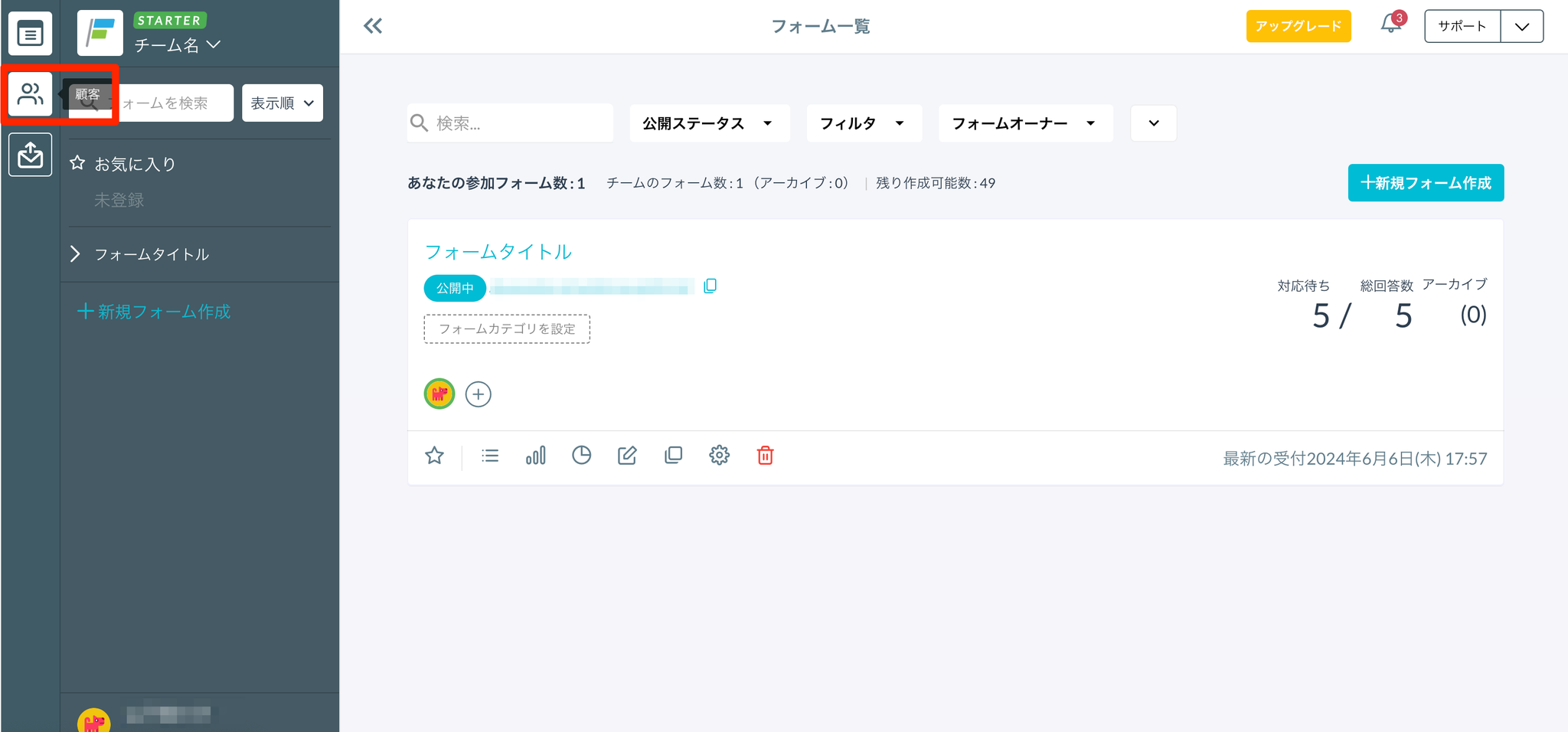This screenshot has width=1568, height=732.
Task: Click フォームカテゴリを設定 category button
Action: pyautogui.click(x=507, y=329)
